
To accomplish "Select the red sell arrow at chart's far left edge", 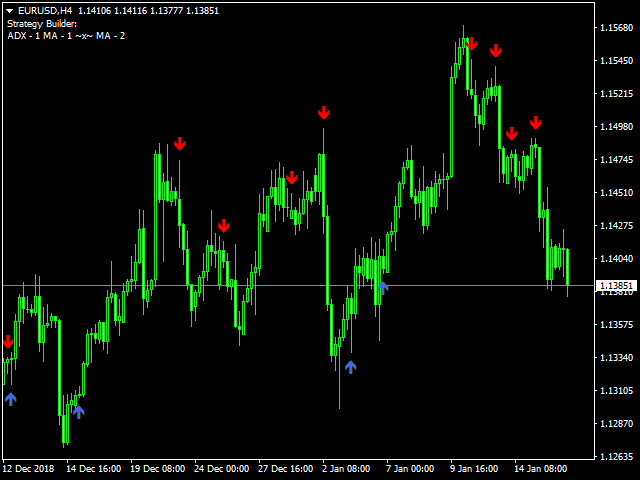I will 8,342.
